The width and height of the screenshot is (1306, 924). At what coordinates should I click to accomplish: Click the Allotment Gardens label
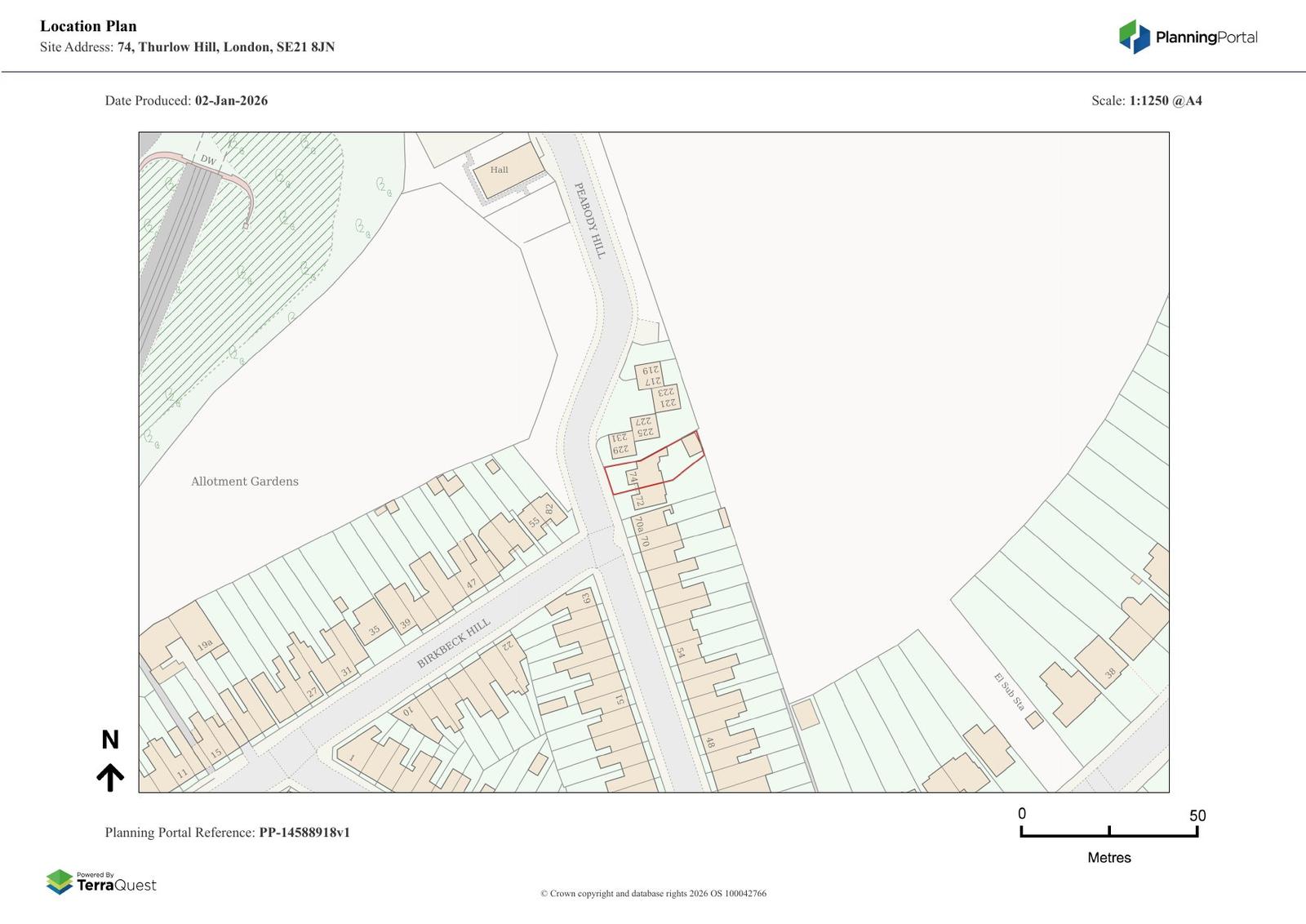(x=245, y=482)
